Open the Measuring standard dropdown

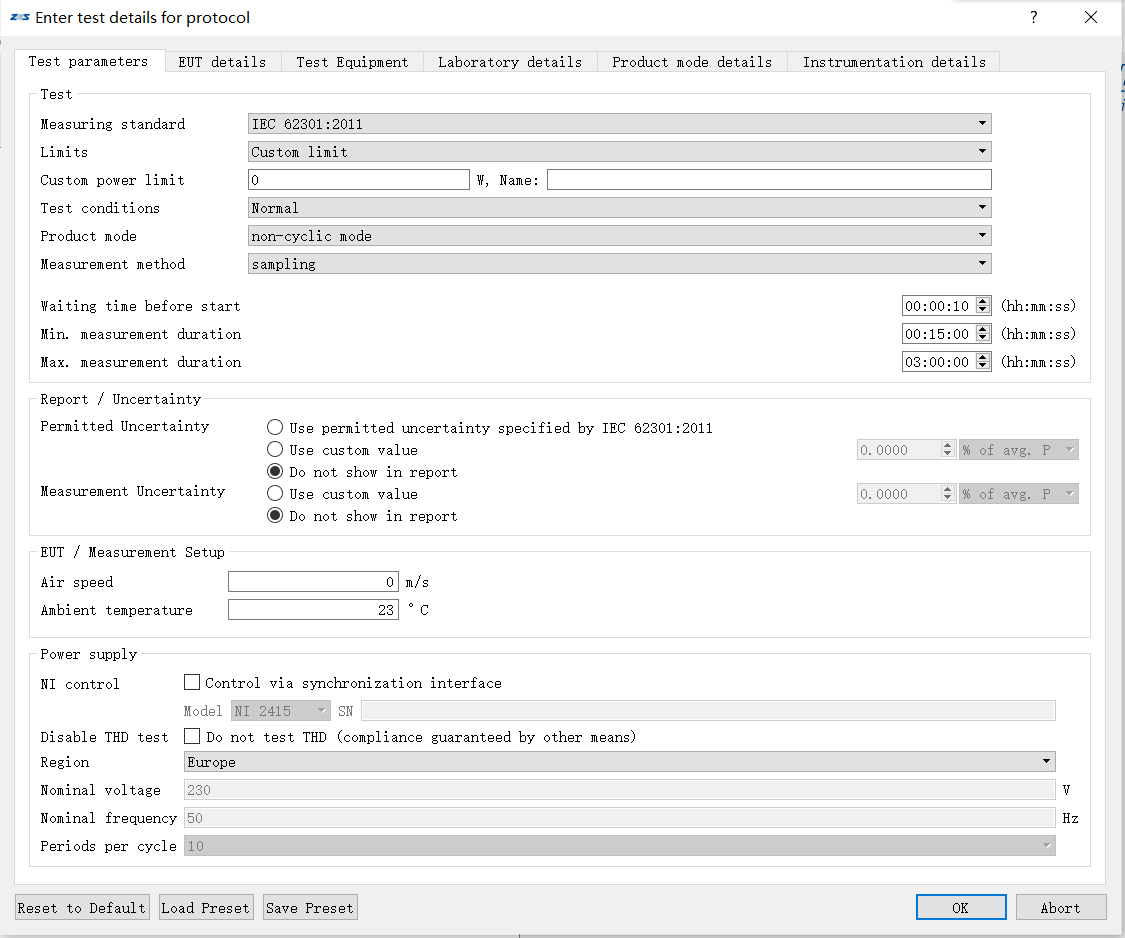[619, 123]
